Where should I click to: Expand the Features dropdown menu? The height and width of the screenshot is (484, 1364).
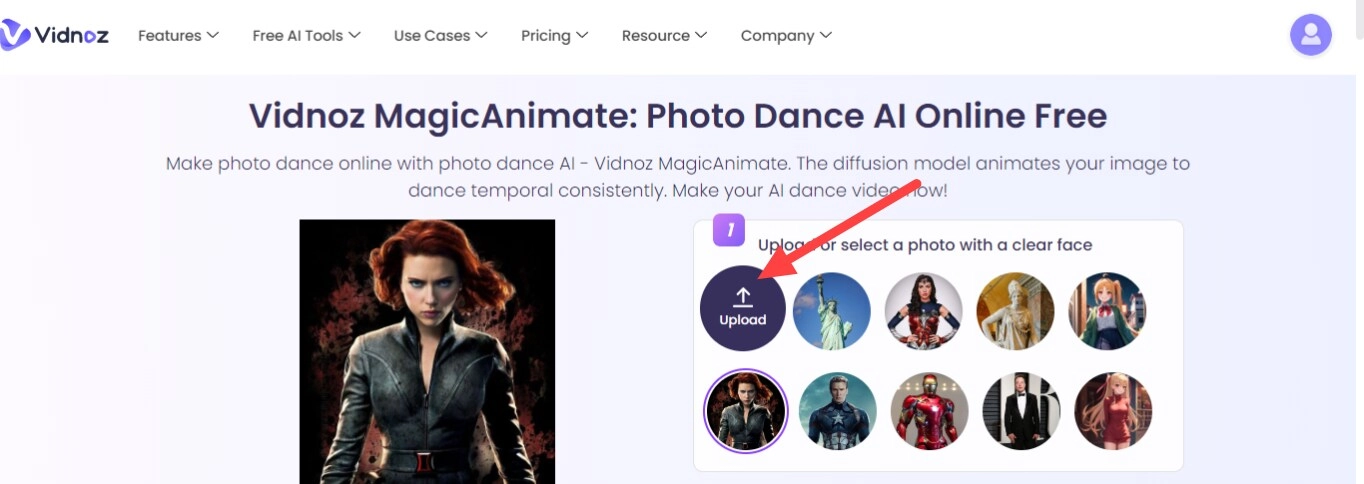point(178,35)
